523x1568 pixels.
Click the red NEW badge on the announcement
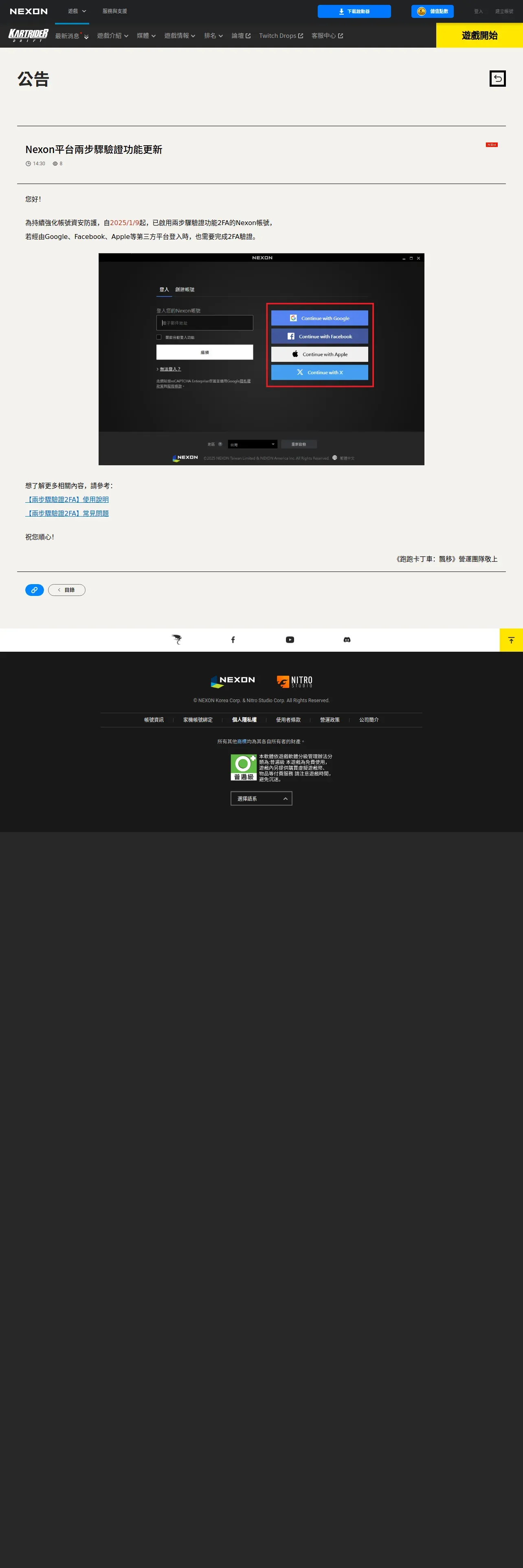tap(491, 145)
